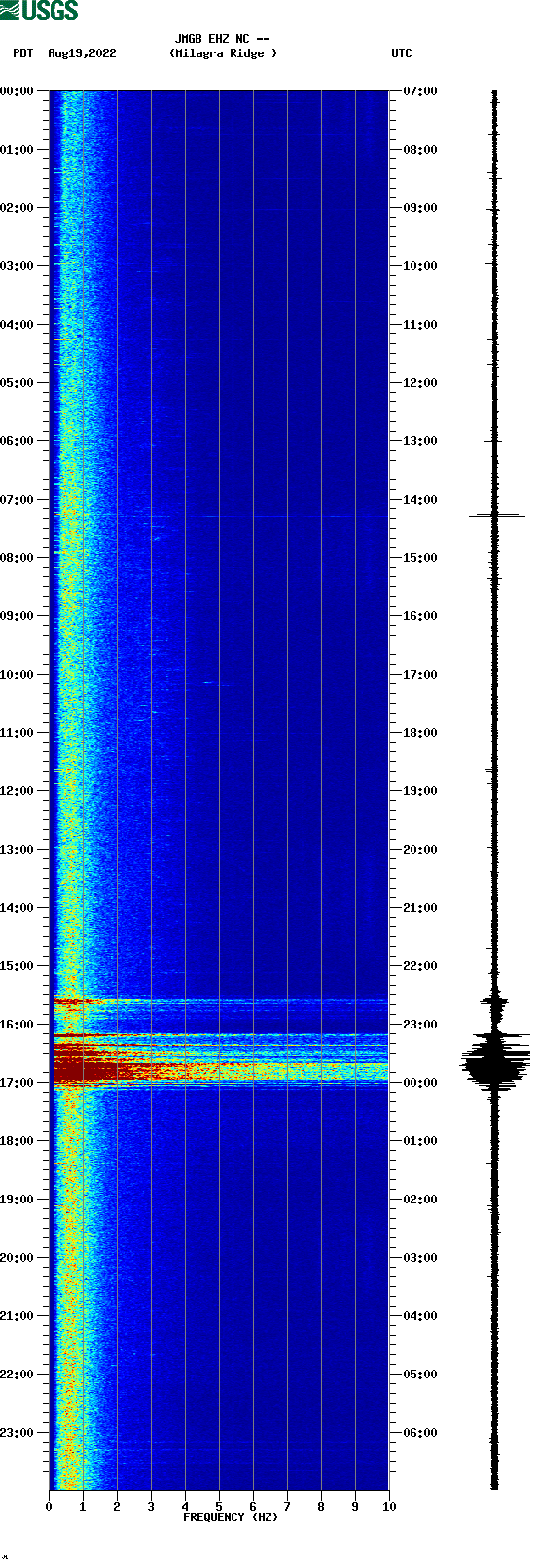Click the 01:00 PDT time label
The width and height of the screenshot is (537, 1568).
(x=17, y=150)
